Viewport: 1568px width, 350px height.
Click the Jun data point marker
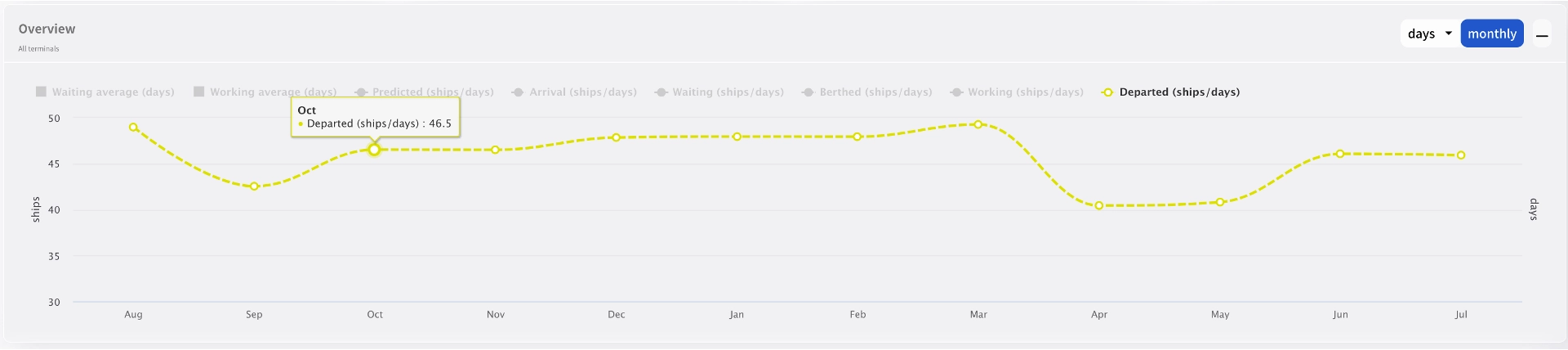pyautogui.click(x=1340, y=154)
